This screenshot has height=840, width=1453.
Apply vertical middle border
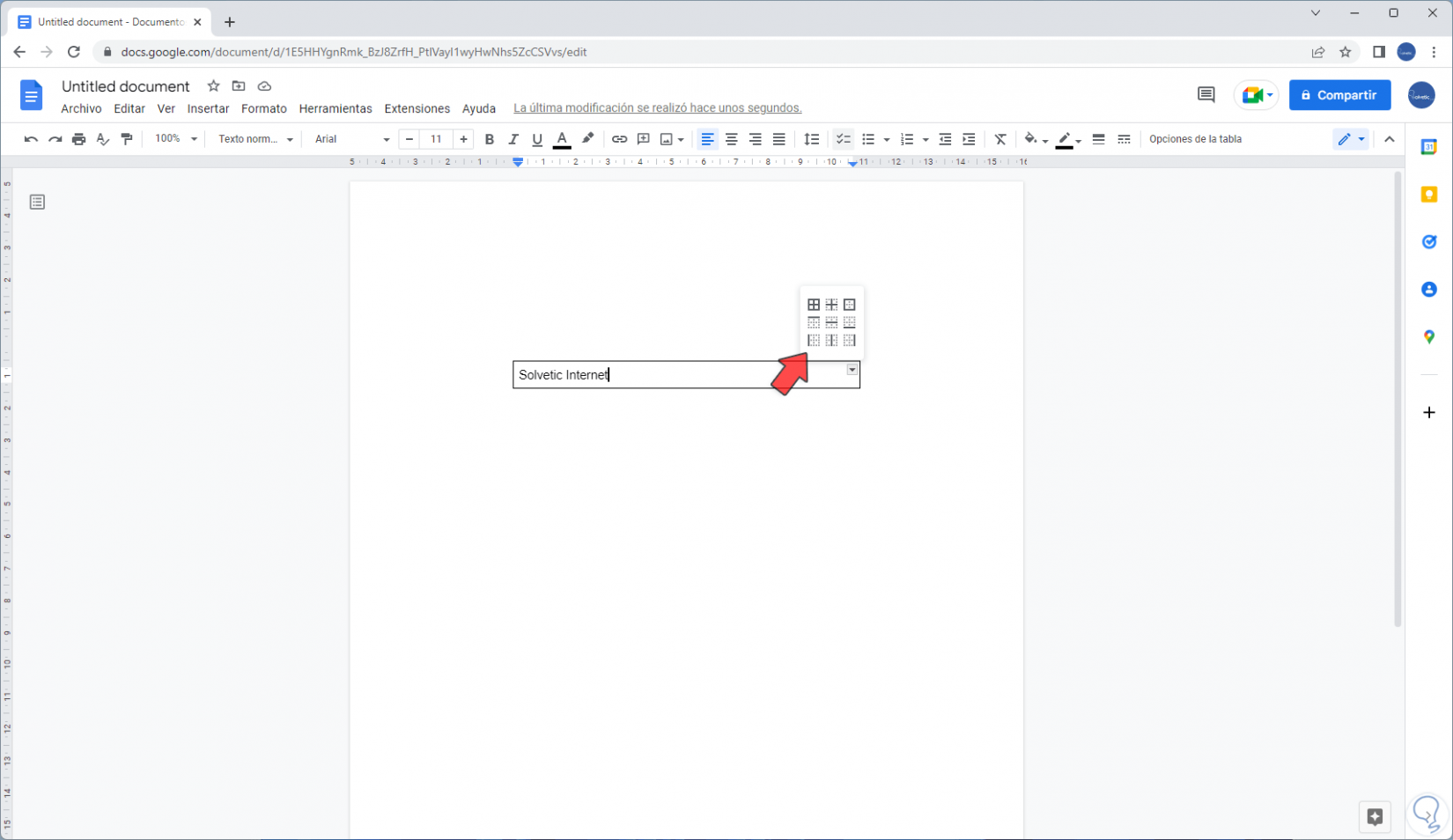point(831,340)
